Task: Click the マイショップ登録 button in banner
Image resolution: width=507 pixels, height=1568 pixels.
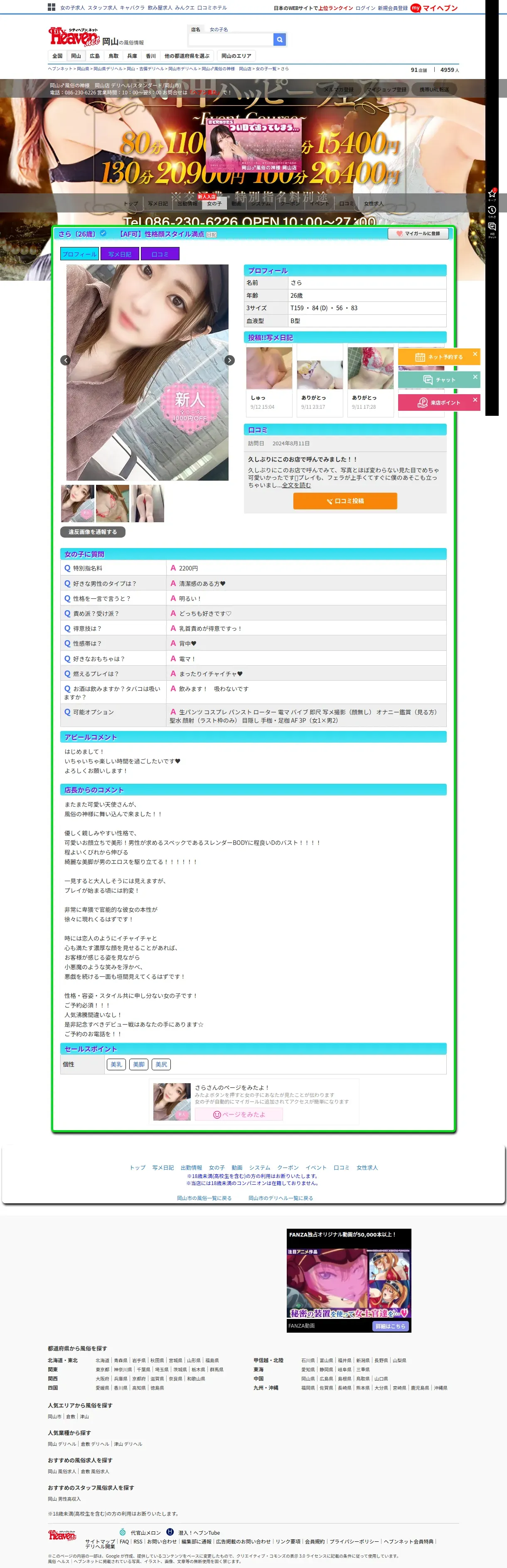Action: click(x=386, y=89)
